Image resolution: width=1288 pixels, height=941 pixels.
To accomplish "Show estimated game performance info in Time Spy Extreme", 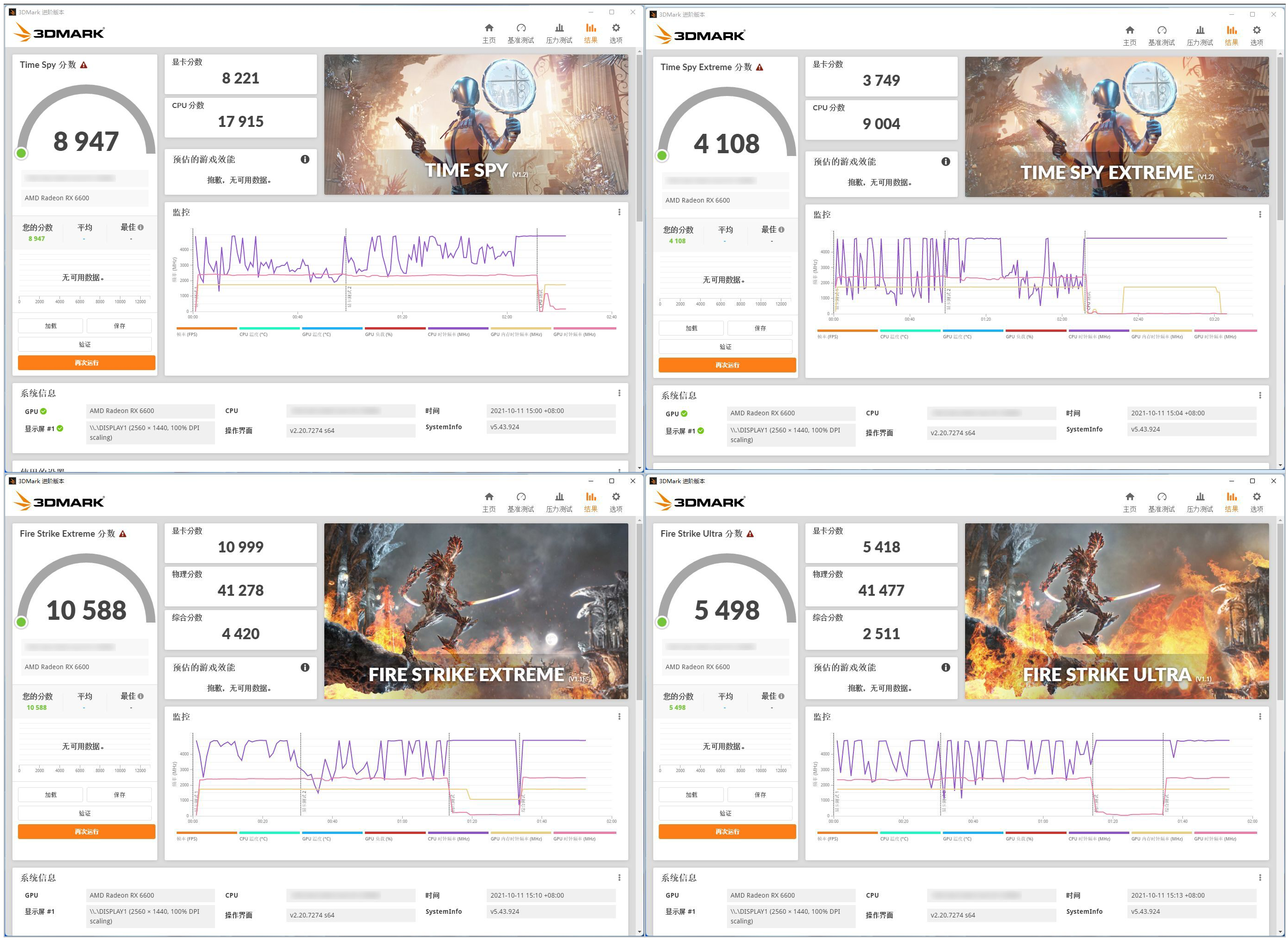I will [945, 162].
